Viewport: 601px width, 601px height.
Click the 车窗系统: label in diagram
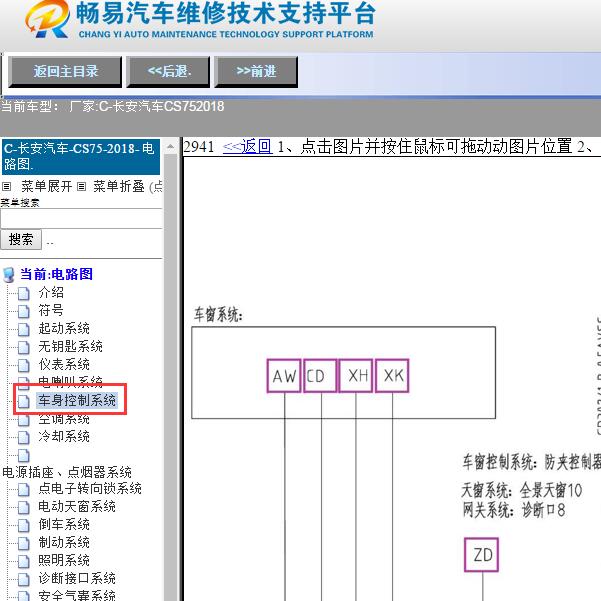click(218, 315)
